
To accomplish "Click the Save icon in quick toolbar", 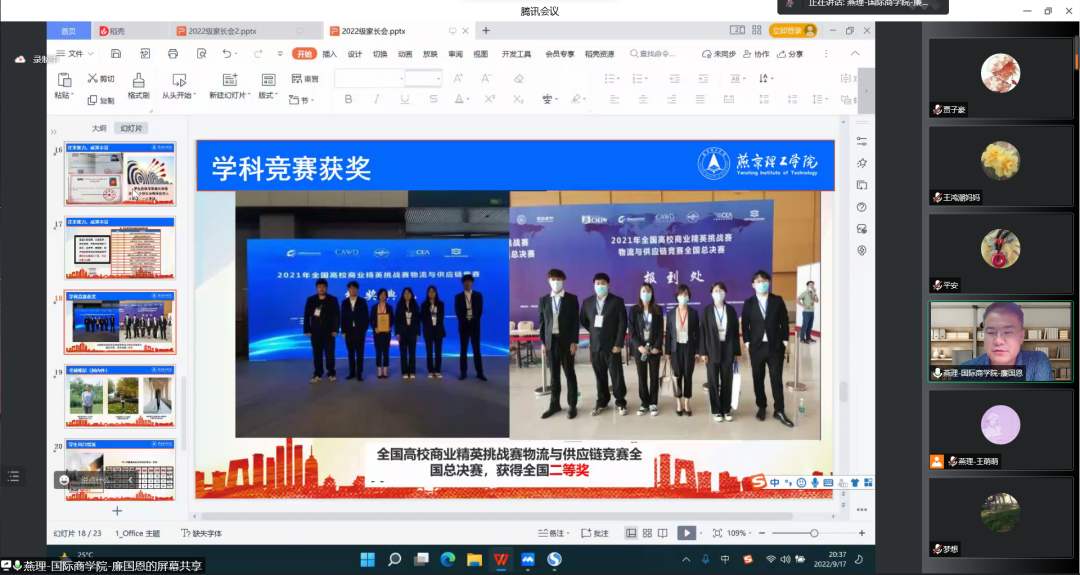I will click(116, 53).
